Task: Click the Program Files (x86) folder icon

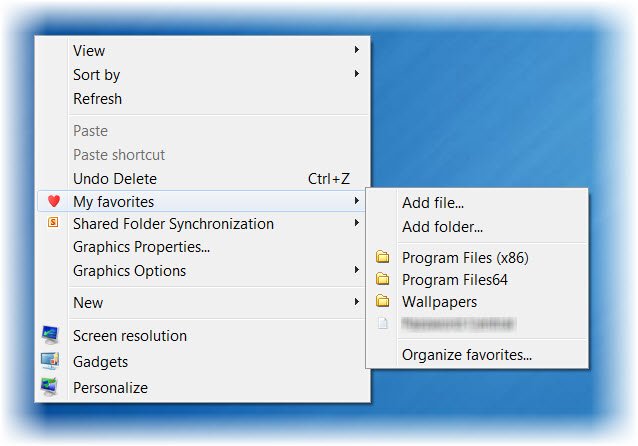Action: tap(382, 258)
